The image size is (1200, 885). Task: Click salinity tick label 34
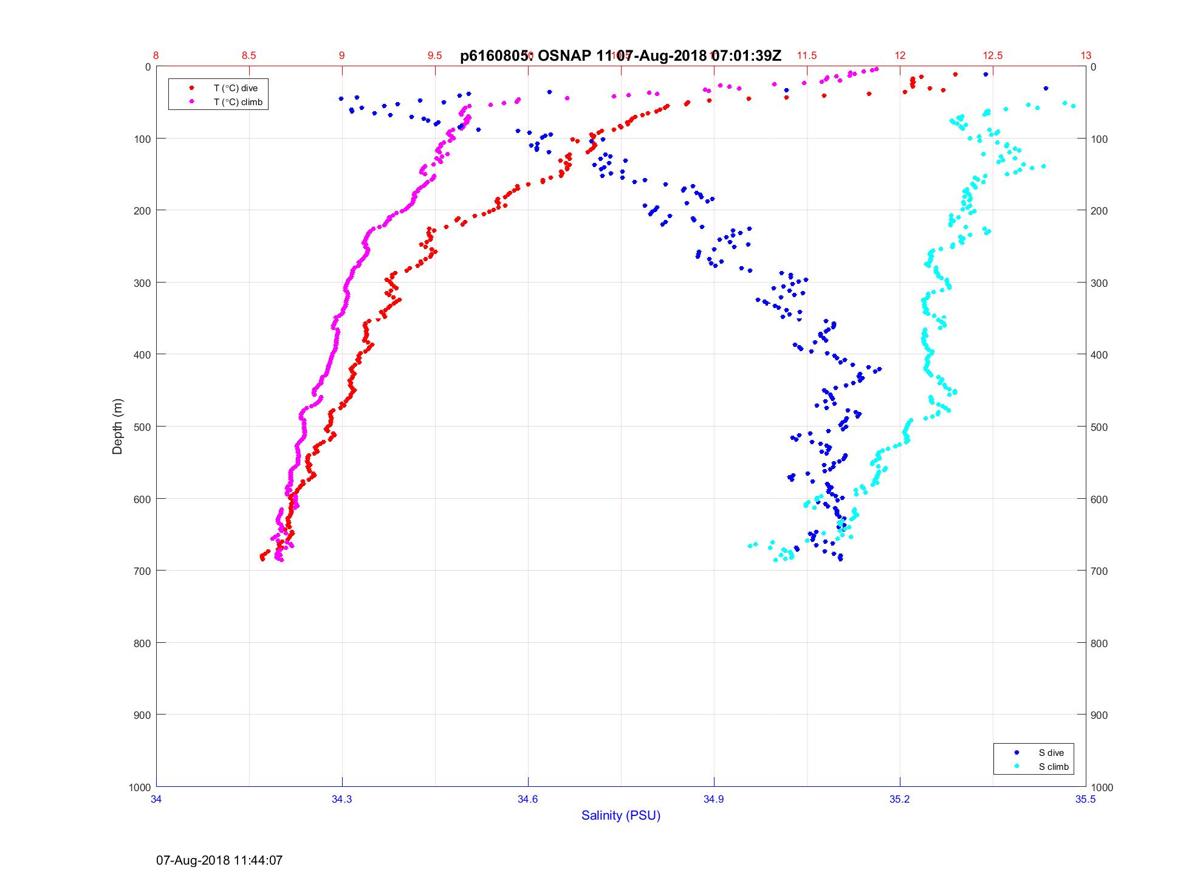click(x=157, y=799)
